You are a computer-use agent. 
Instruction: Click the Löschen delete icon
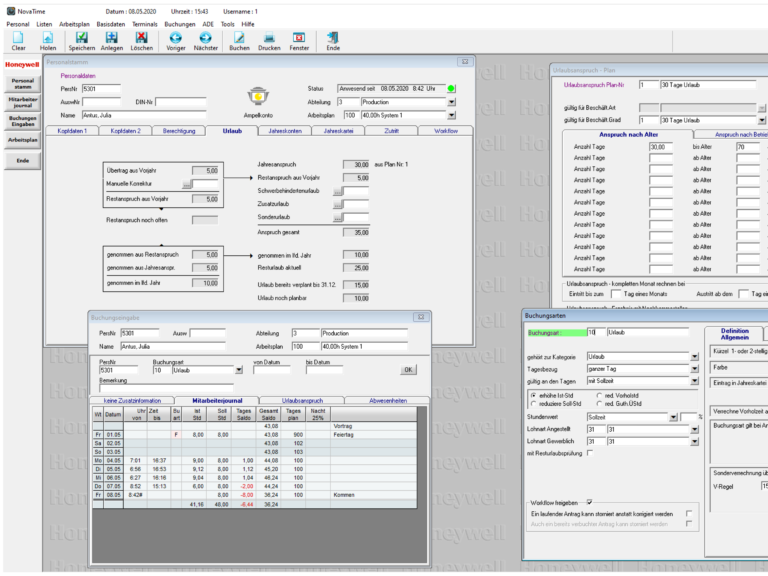(142, 39)
